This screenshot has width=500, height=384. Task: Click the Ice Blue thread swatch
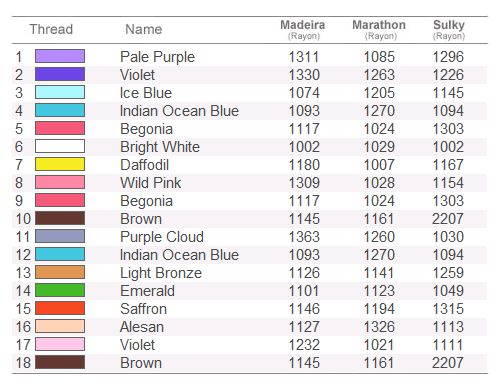tap(60, 92)
